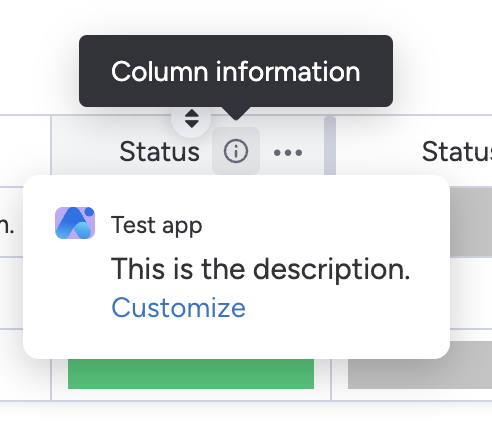Click "This is the description." text
The height and width of the screenshot is (422, 492).
click(x=260, y=269)
